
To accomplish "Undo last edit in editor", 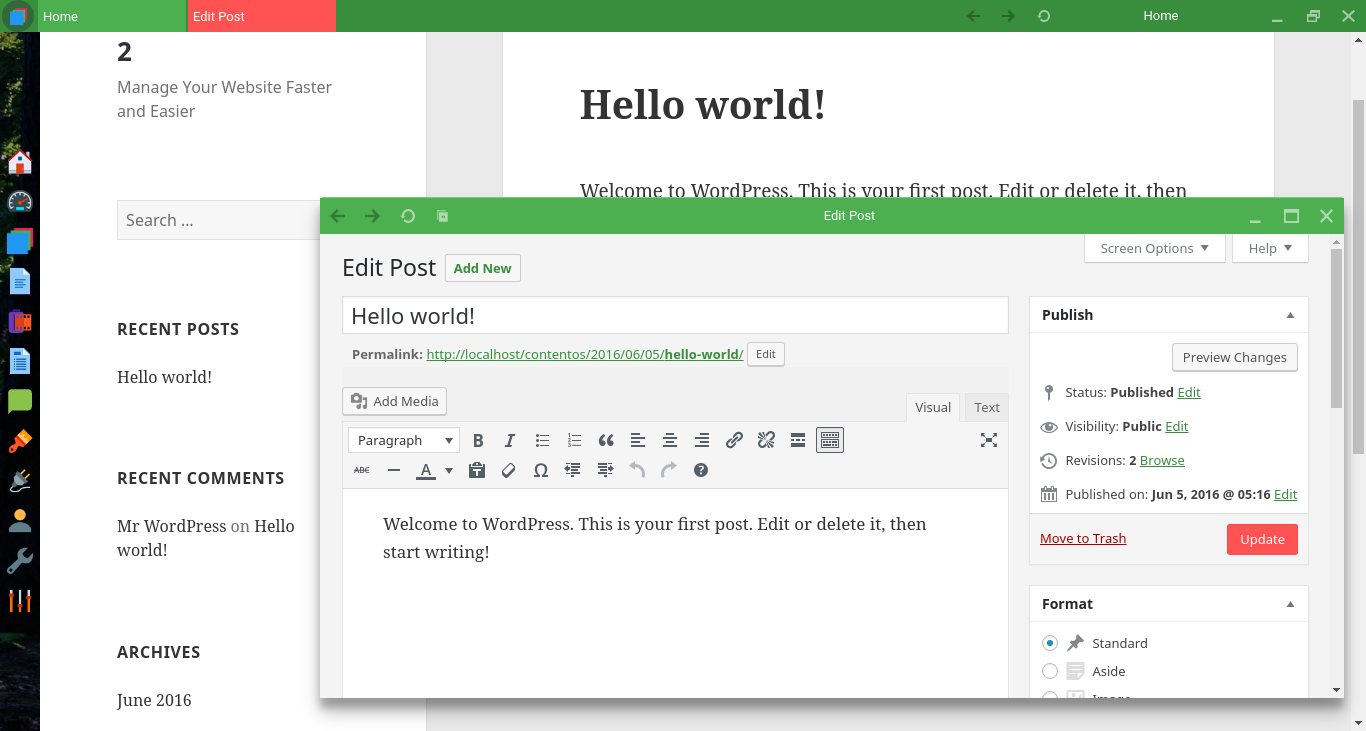I will [637, 470].
